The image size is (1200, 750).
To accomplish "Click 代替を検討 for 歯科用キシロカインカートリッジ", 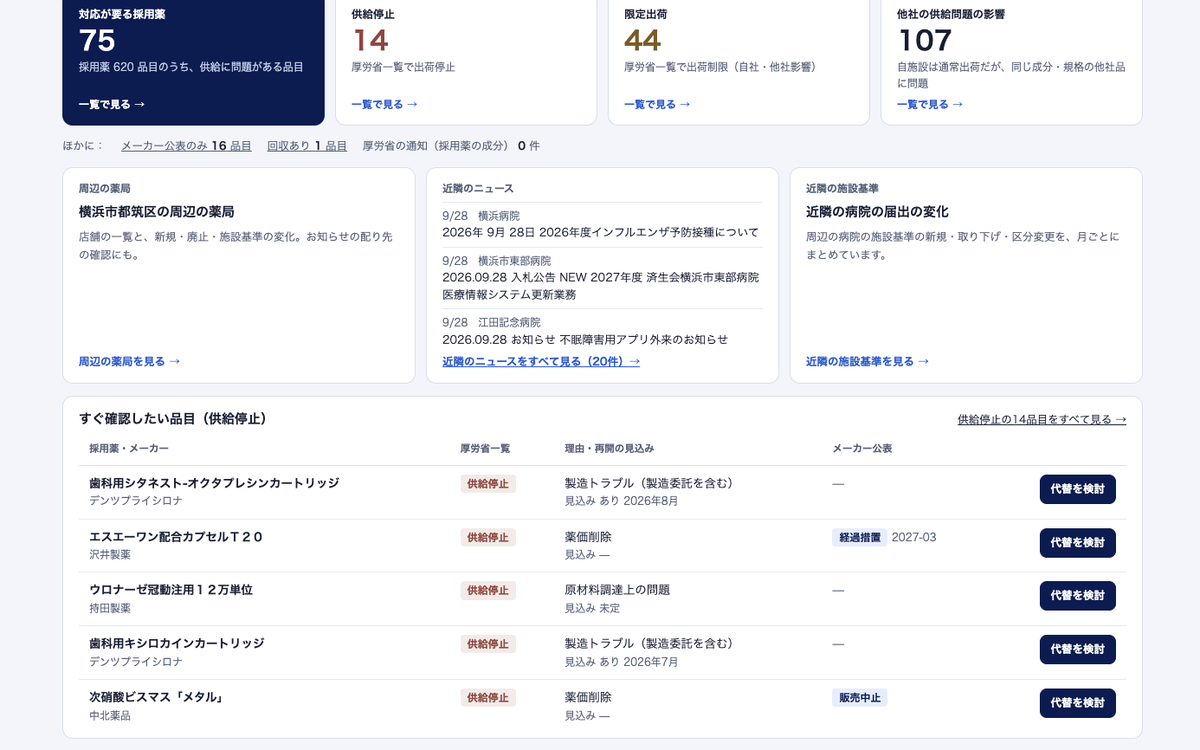I will 1078,649.
